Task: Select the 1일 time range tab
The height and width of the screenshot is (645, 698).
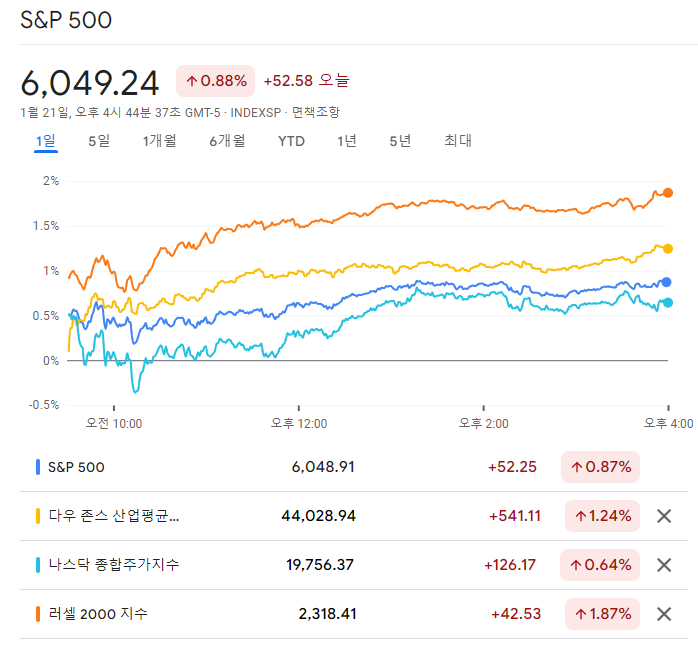Action: click(x=45, y=141)
